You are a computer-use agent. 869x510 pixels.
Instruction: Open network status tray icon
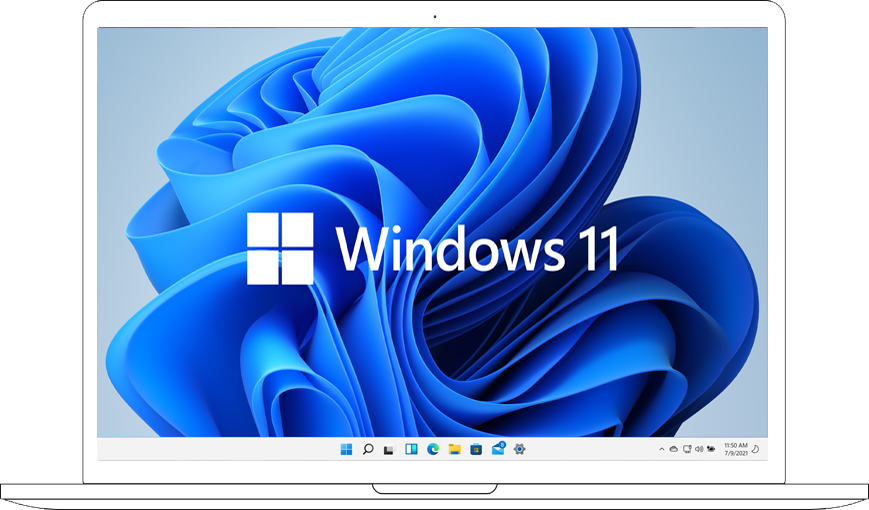[x=687, y=449]
